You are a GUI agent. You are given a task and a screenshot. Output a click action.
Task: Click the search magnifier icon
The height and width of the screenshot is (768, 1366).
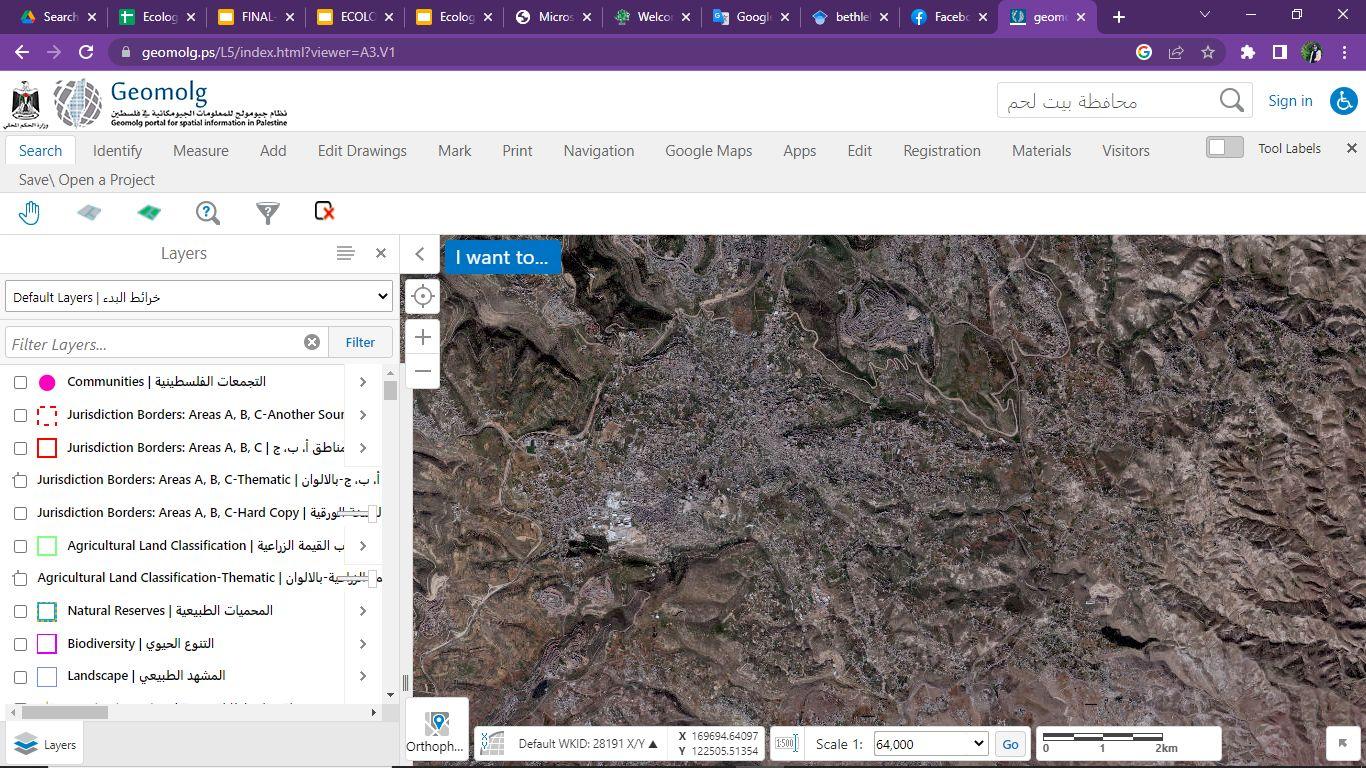tap(1232, 100)
